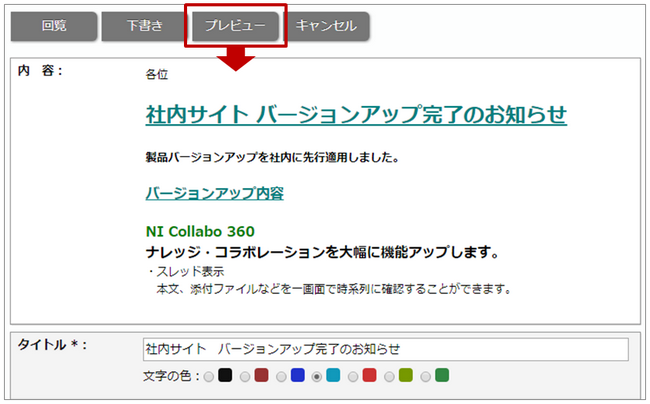Click the タイトル＊ field label
The image size is (650, 404).
52,345
